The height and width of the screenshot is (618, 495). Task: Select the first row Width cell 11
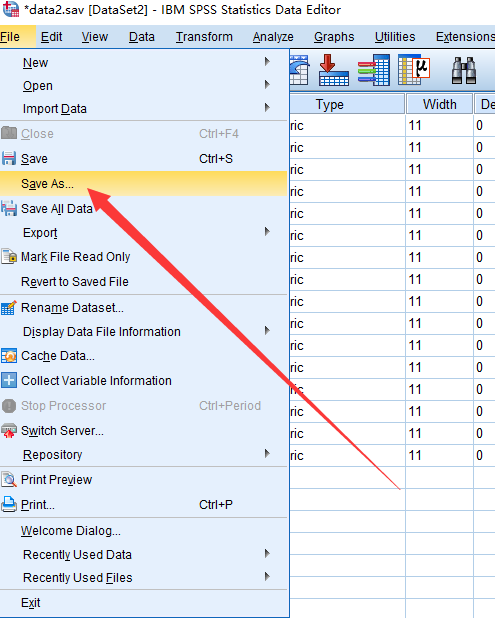point(439,126)
